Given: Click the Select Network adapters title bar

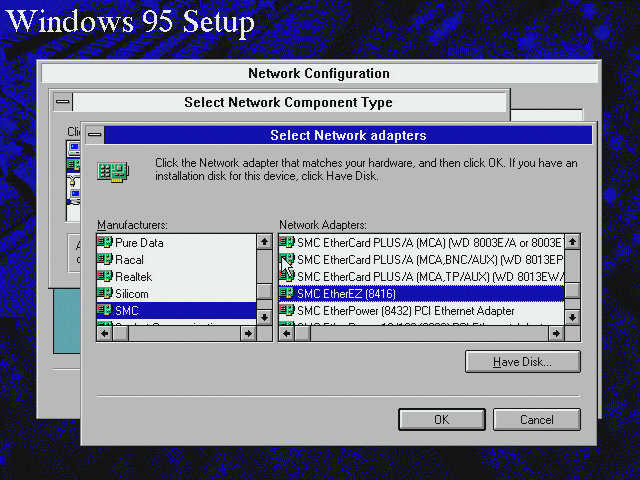Looking at the screenshot, I should pyautogui.click(x=348, y=135).
